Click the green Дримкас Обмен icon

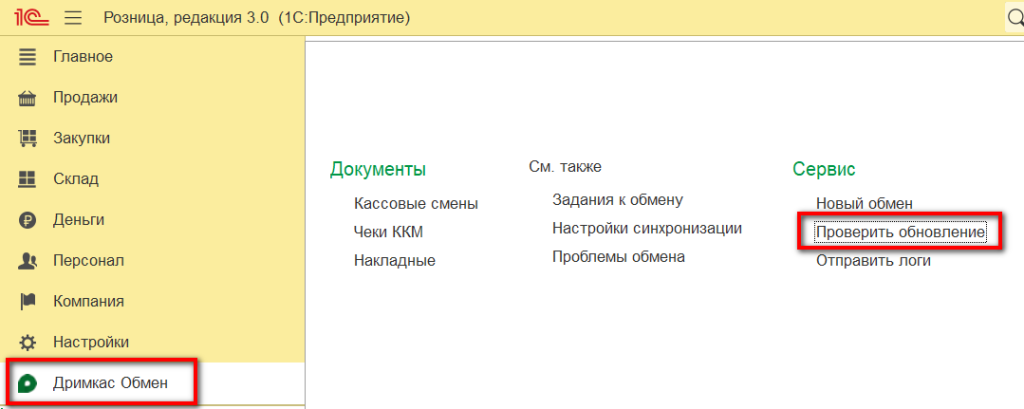(x=28, y=383)
